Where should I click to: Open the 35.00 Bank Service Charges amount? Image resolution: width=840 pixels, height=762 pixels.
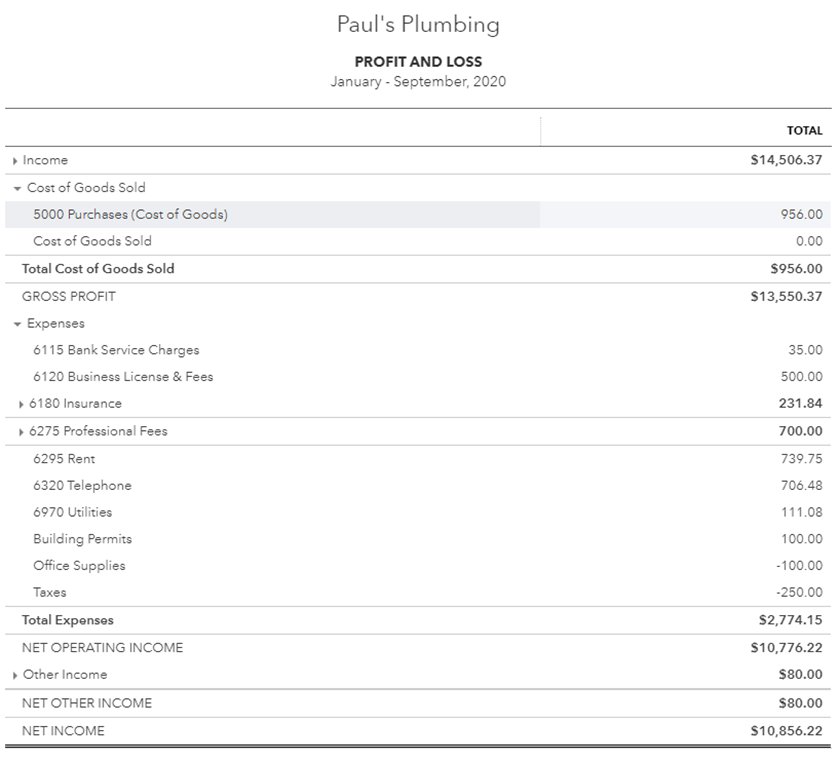tap(806, 350)
